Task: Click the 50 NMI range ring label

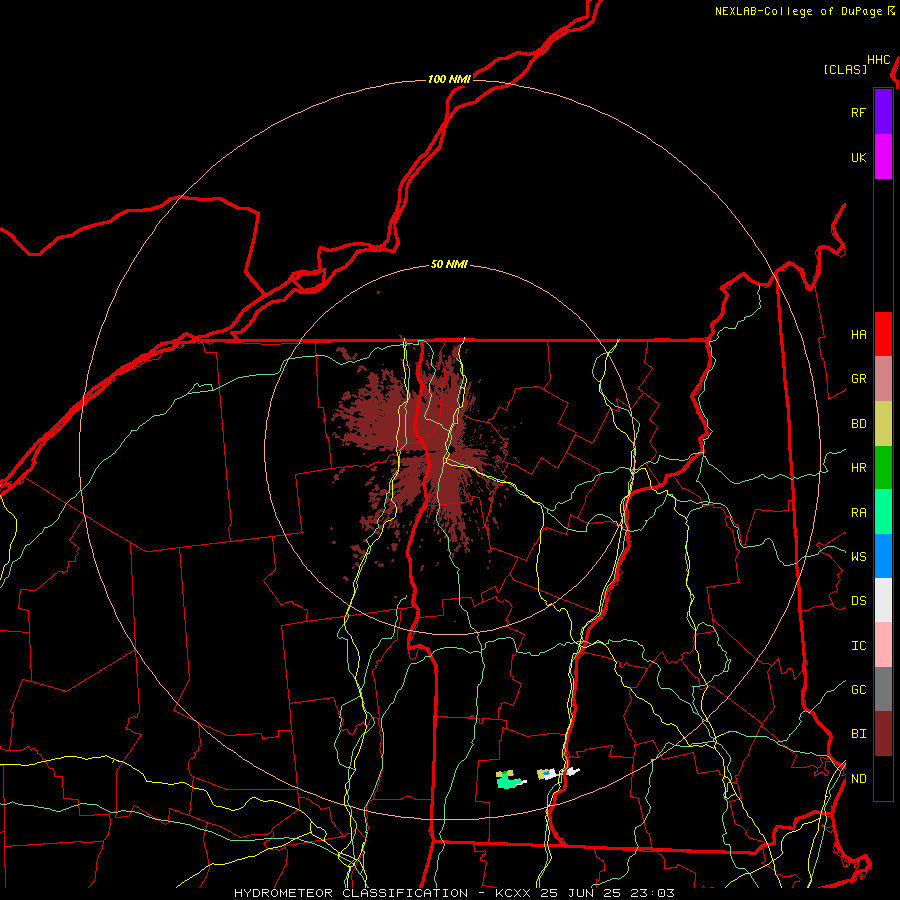Action: (x=449, y=264)
